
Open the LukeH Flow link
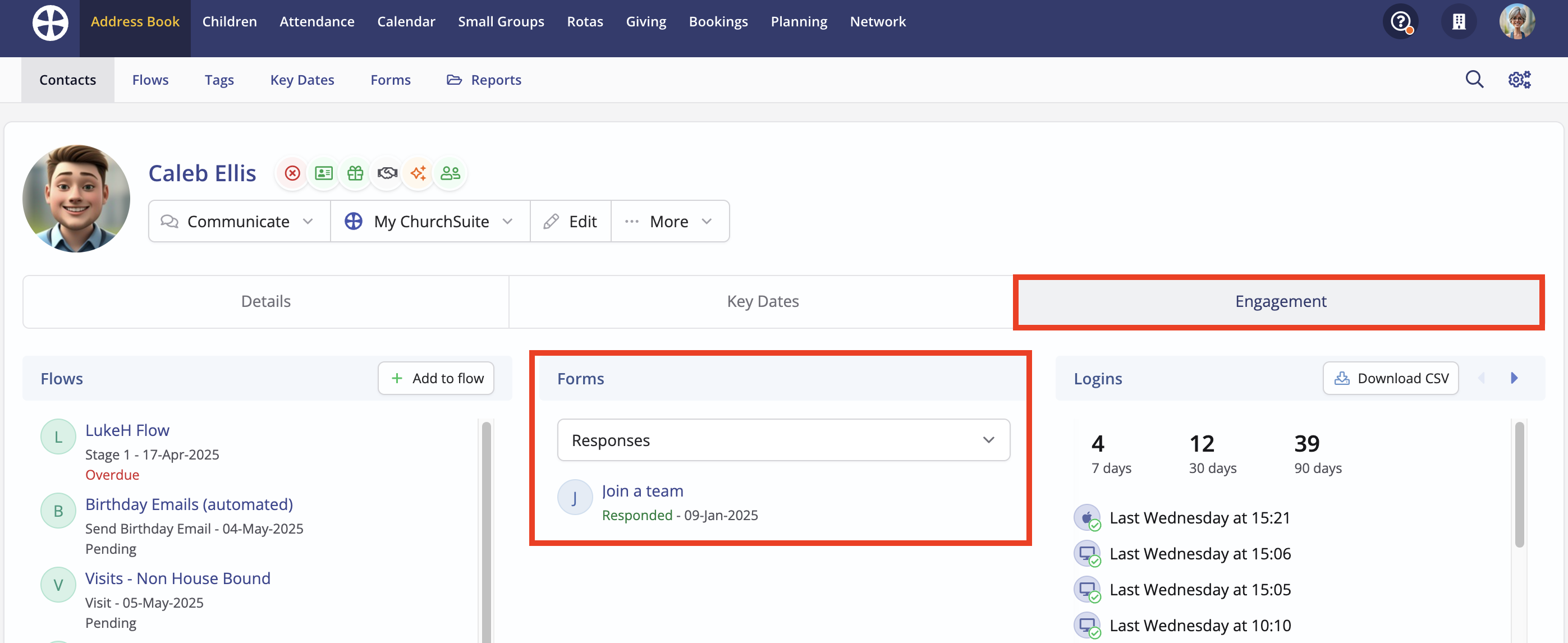[127, 430]
